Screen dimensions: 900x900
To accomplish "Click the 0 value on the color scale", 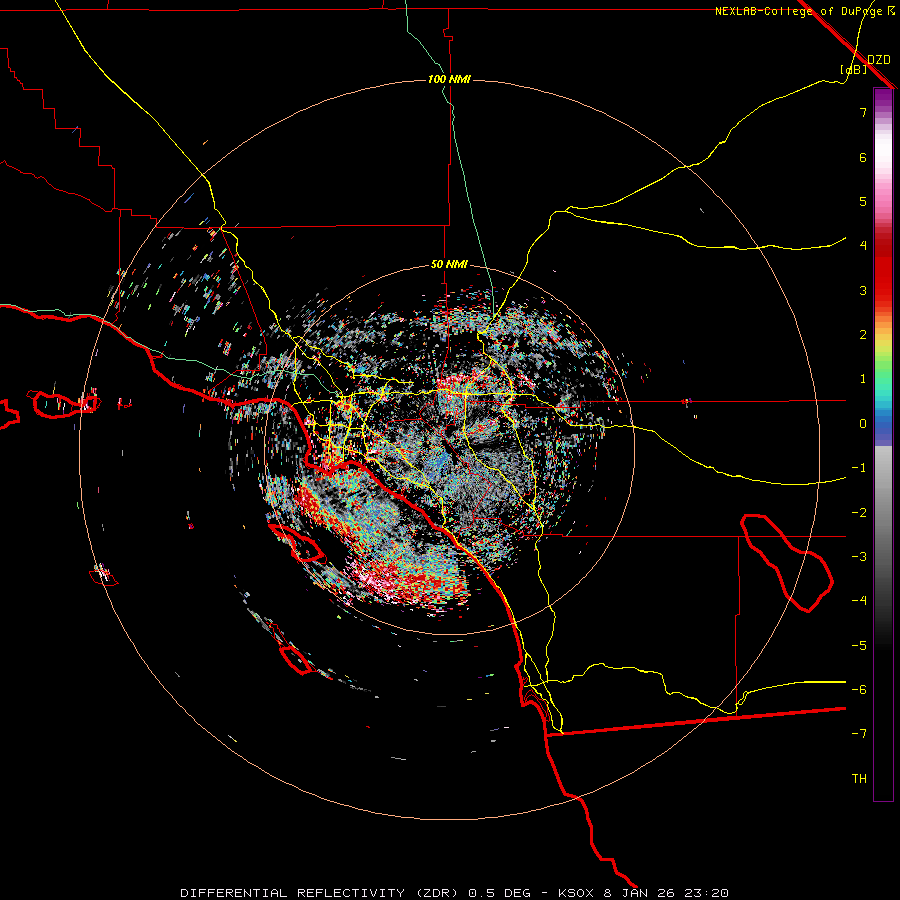I will [x=863, y=424].
